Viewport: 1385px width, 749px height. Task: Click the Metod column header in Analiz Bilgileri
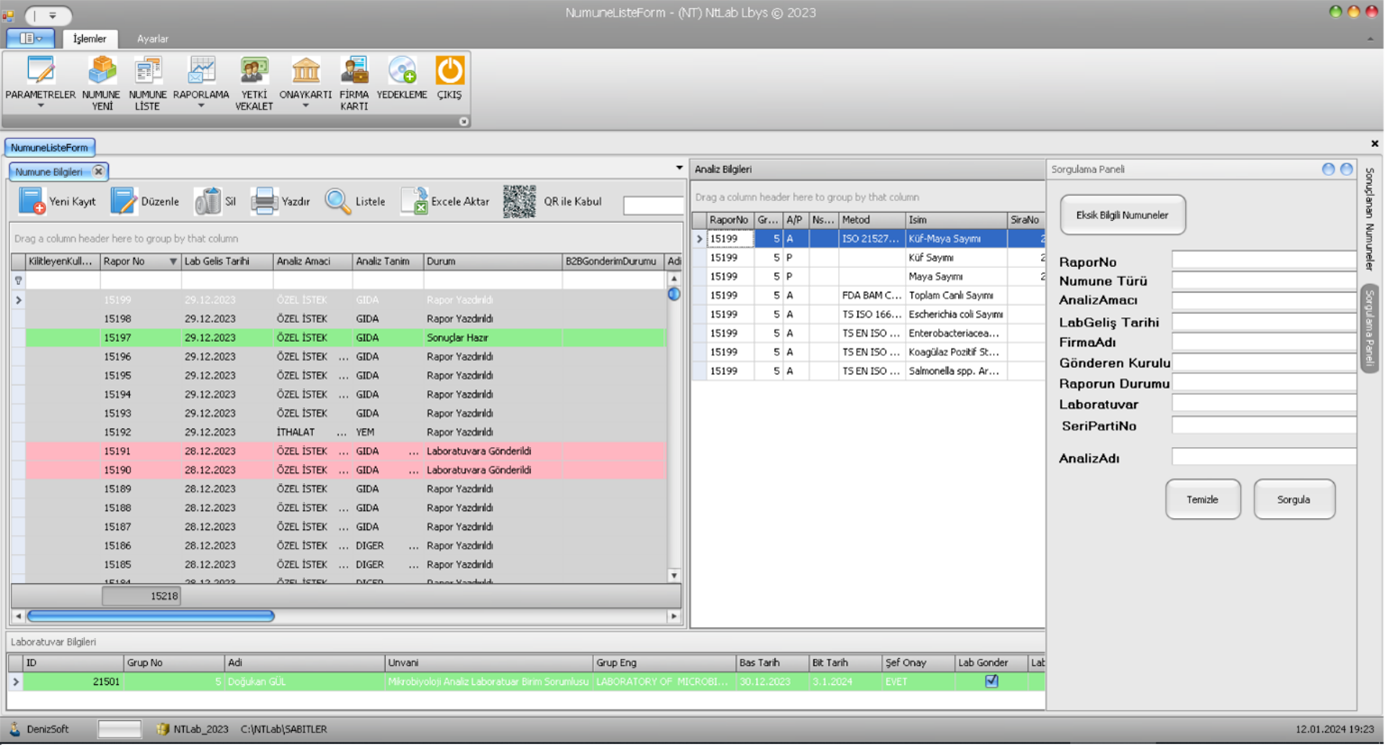[x=871, y=220]
